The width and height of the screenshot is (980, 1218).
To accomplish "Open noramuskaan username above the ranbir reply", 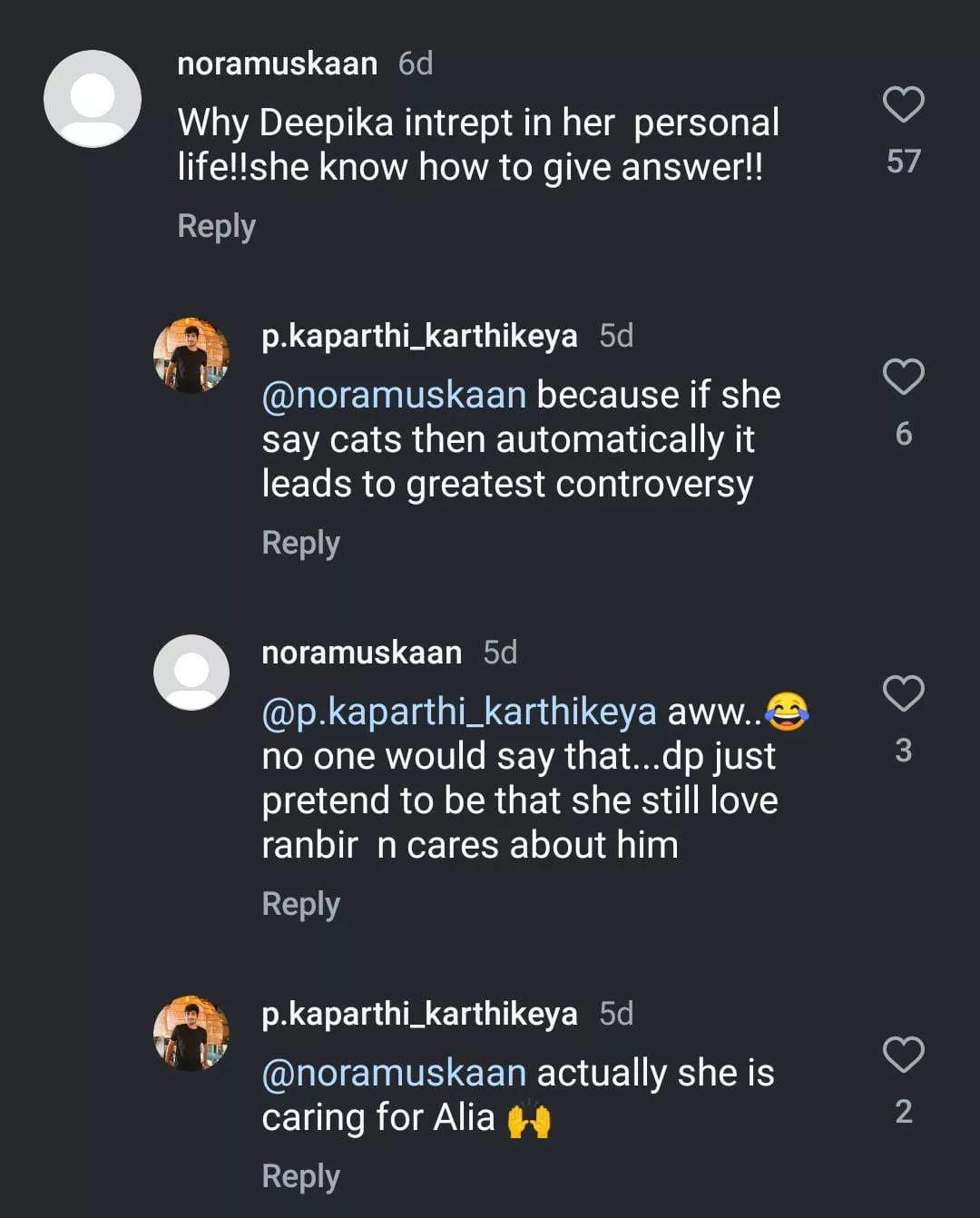I will [361, 653].
